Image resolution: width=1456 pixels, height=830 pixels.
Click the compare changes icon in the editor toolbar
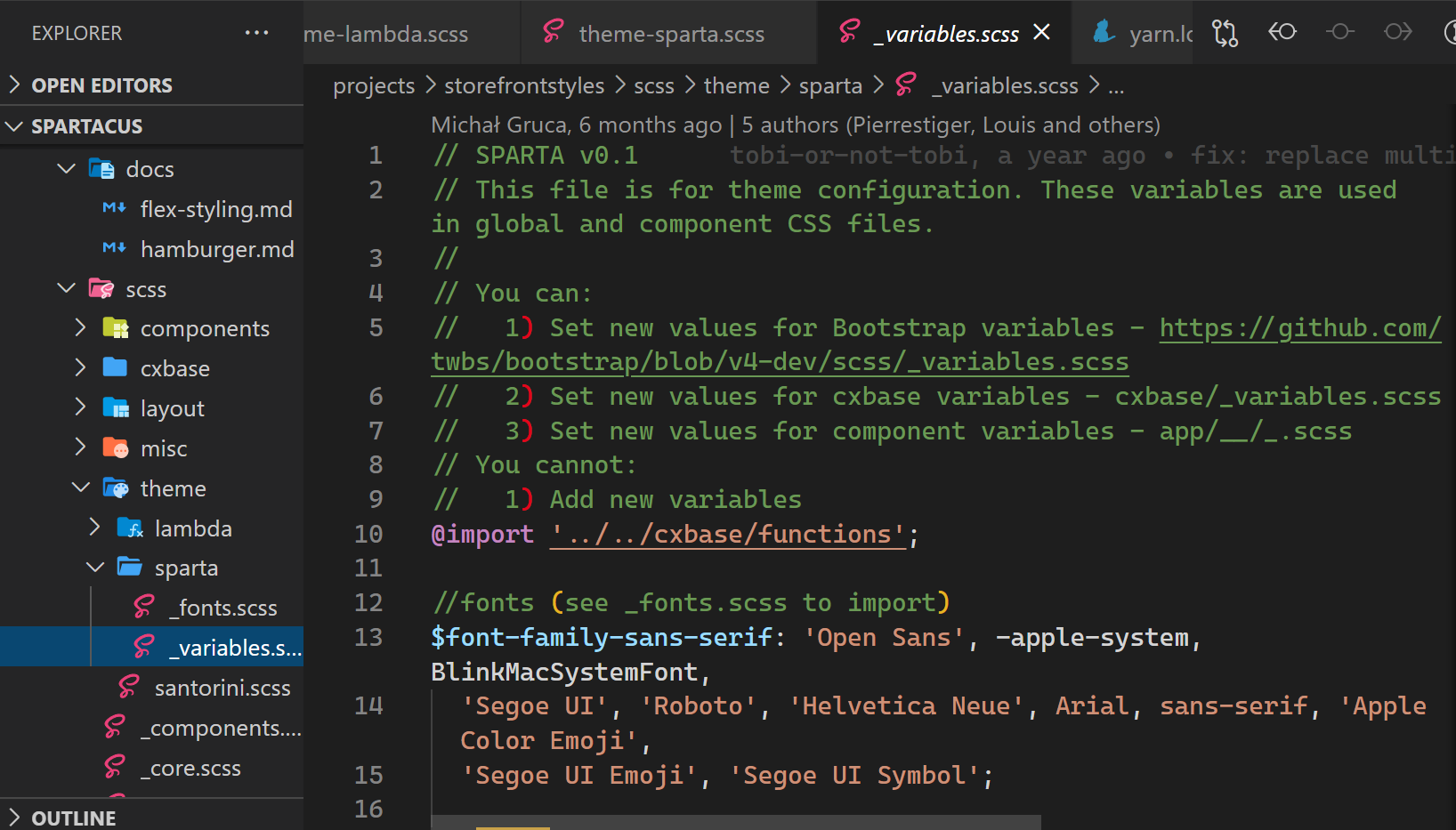pyautogui.click(x=1225, y=33)
